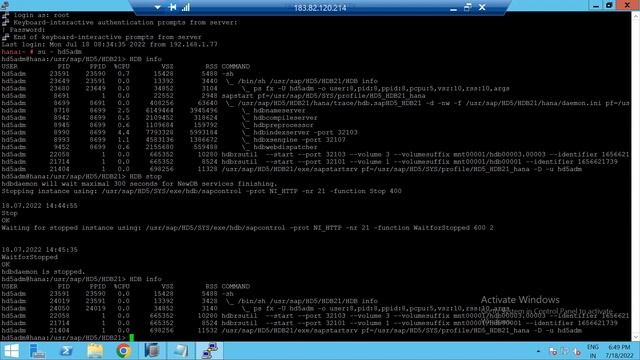Restore down the 183.82.120.214 remote session

[468, 7]
